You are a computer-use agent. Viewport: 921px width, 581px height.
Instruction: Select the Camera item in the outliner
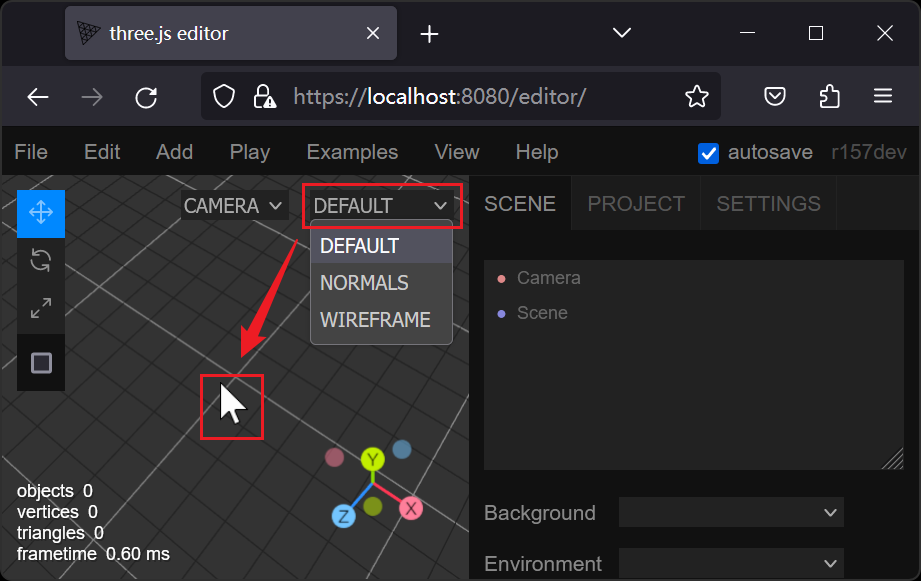(x=546, y=278)
